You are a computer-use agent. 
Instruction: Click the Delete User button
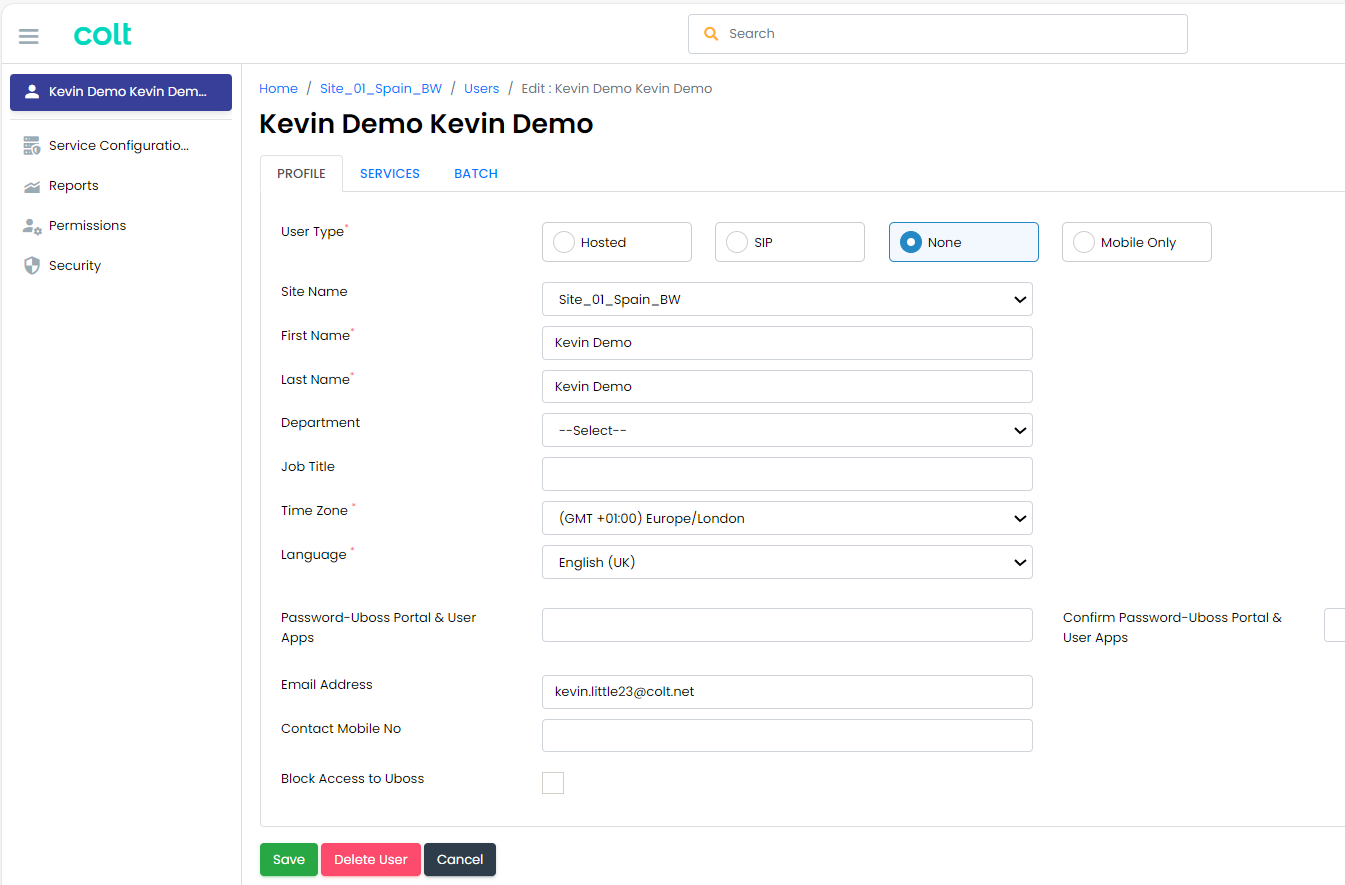370,860
